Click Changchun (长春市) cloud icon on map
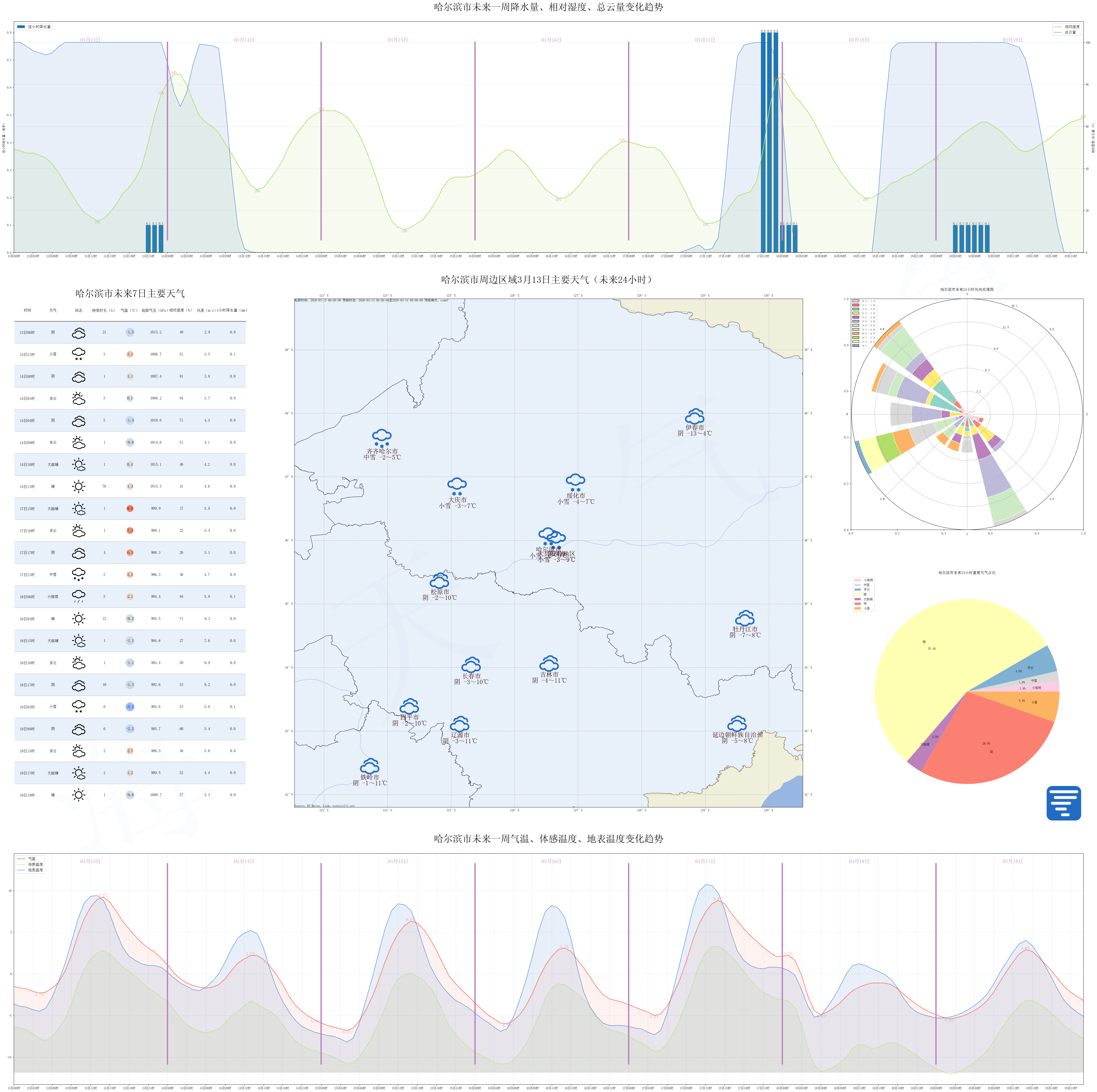 click(x=471, y=664)
